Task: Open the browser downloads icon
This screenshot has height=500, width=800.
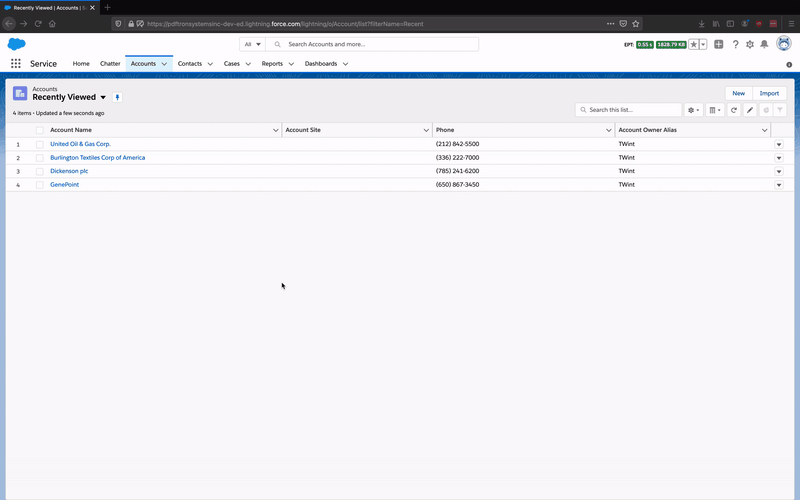Action: pyautogui.click(x=702, y=23)
